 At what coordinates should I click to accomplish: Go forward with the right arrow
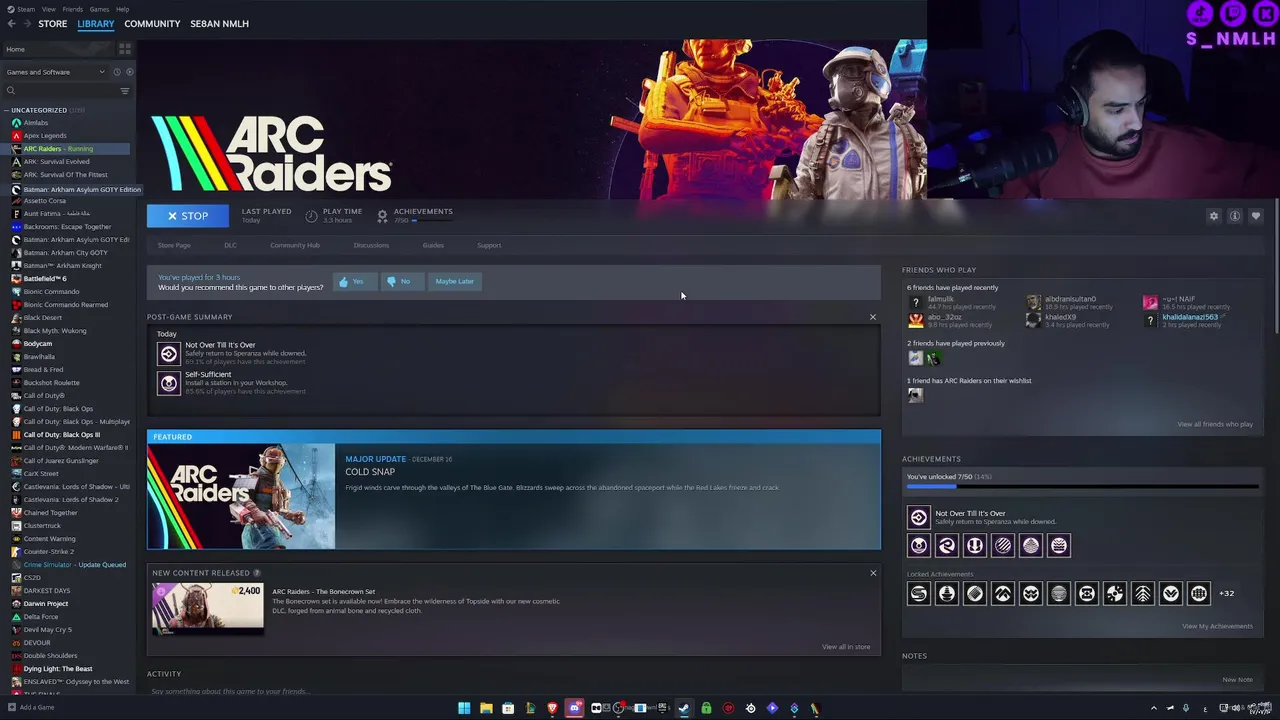pyautogui.click(x=27, y=23)
